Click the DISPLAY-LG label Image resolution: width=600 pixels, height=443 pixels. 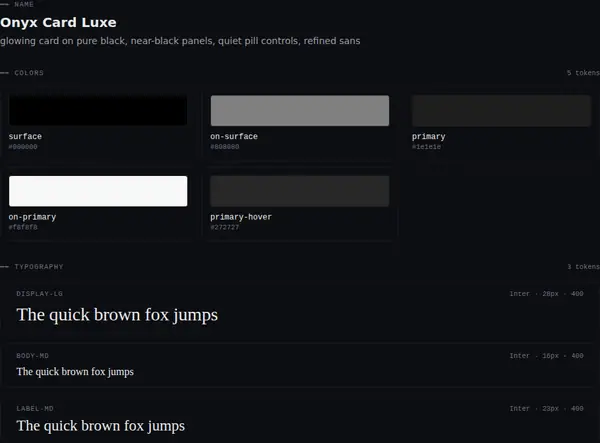(x=39, y=294)
